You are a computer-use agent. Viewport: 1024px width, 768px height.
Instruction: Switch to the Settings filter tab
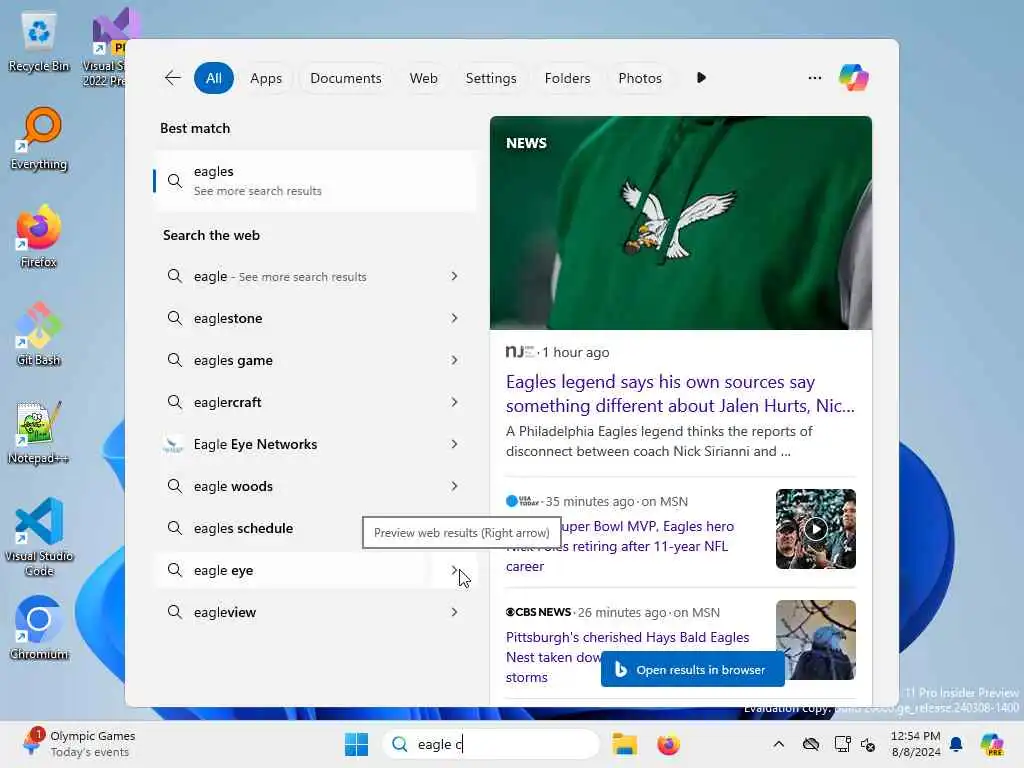(x=490, y=78)
